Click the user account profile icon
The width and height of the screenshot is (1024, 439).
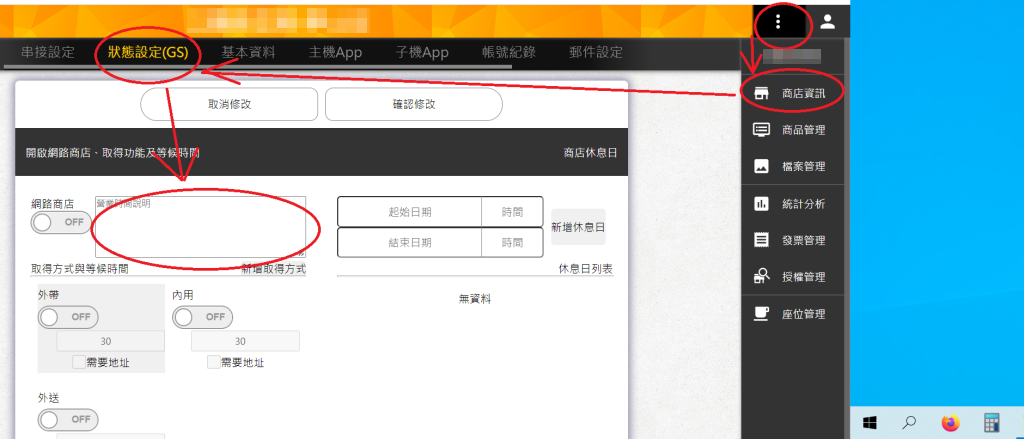pyautogui.click(x=828, y=22)
